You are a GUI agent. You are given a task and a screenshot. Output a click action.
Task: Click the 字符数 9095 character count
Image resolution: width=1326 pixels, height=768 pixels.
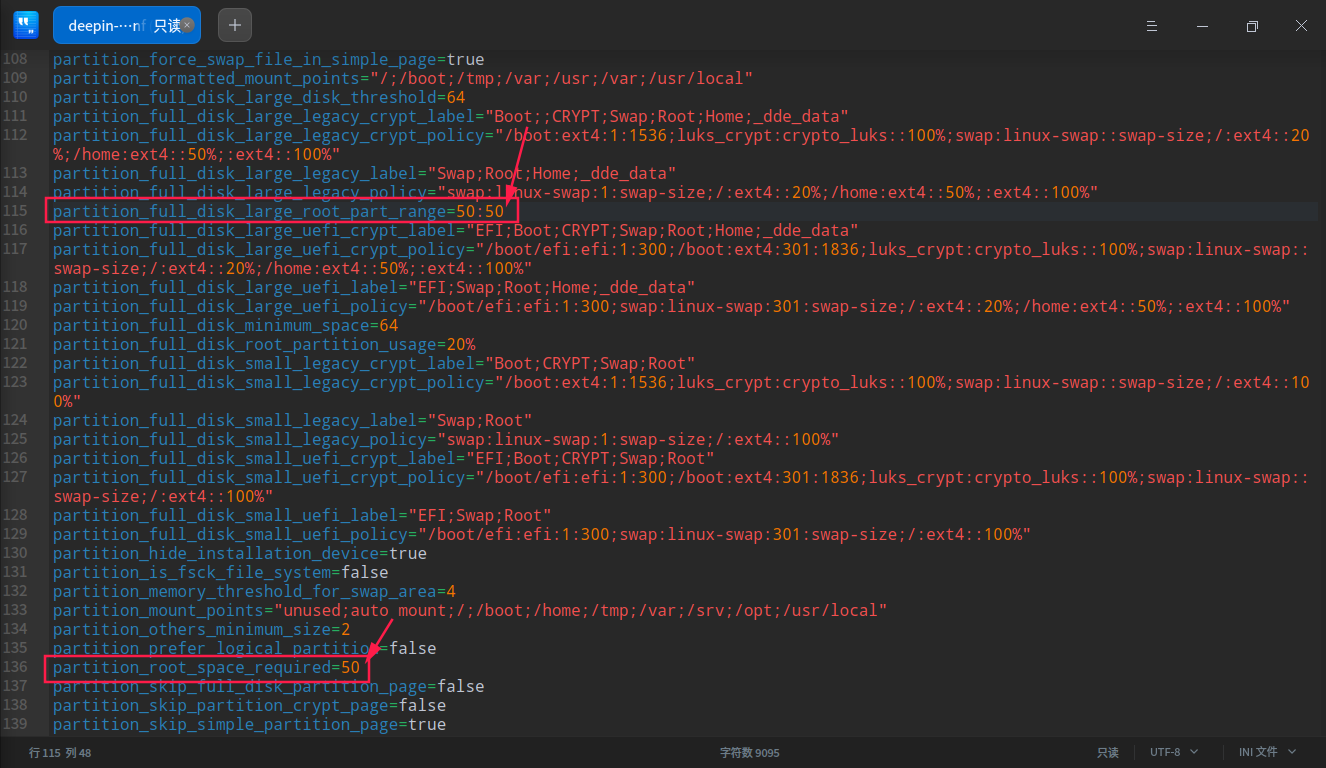[x=749, y=751]
